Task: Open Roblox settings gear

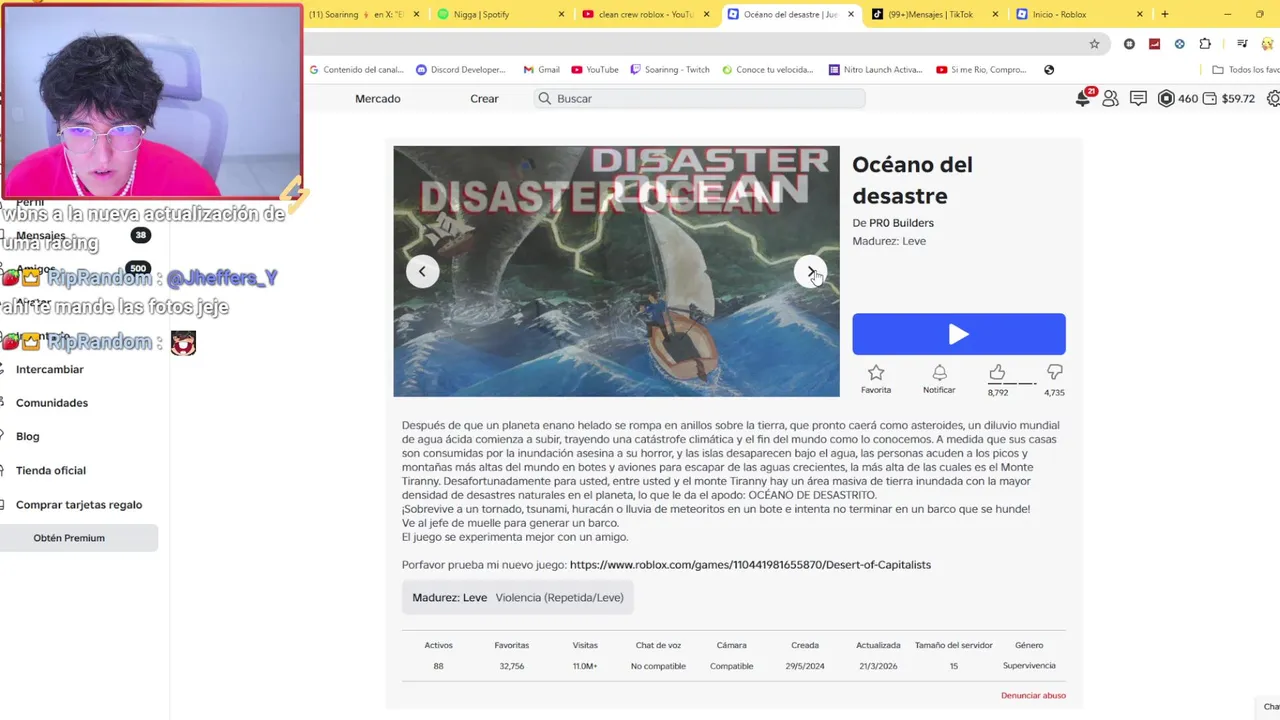Action: [1273, 98]
